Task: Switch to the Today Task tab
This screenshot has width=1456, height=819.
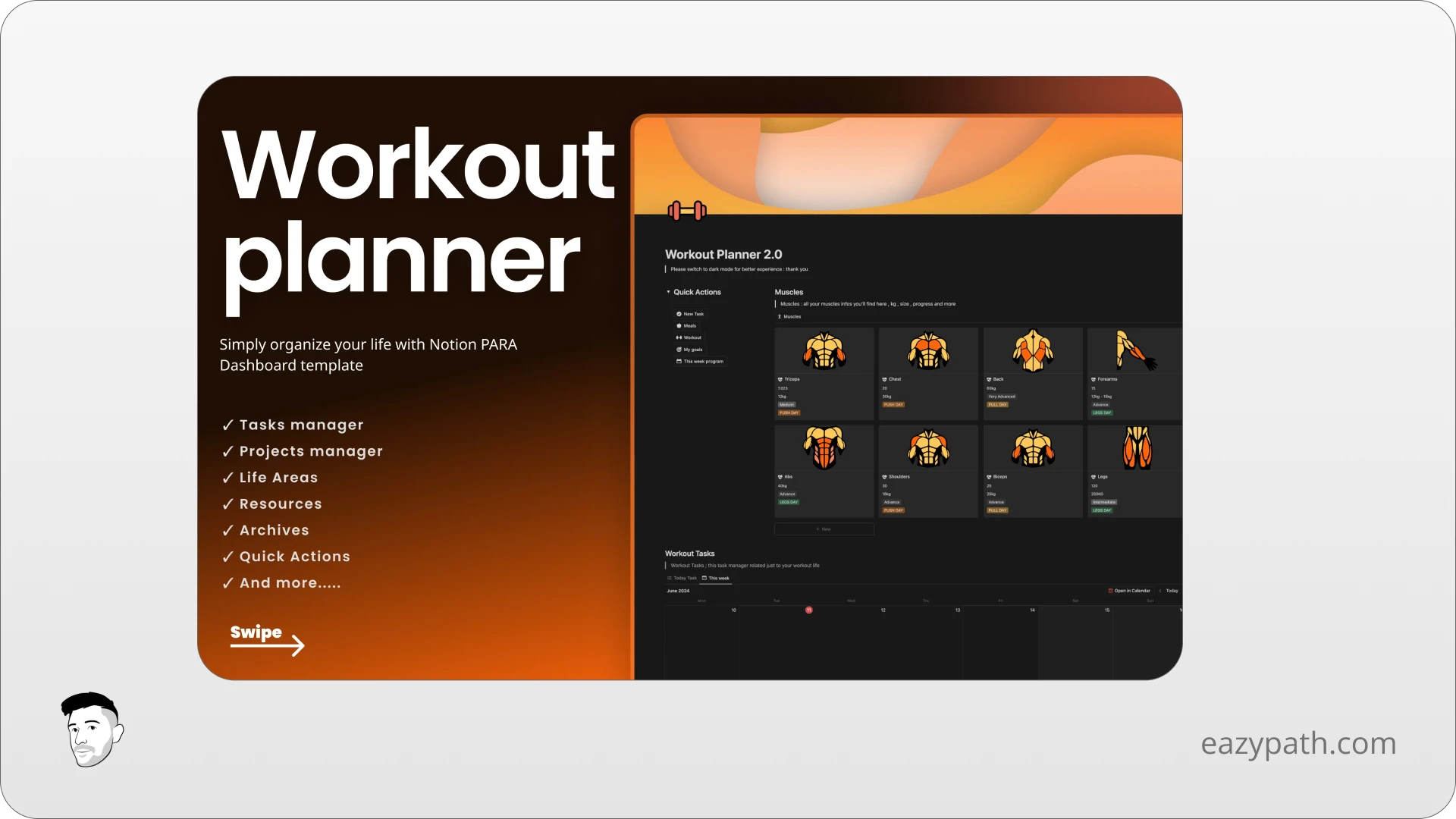Action: point(685,578)
